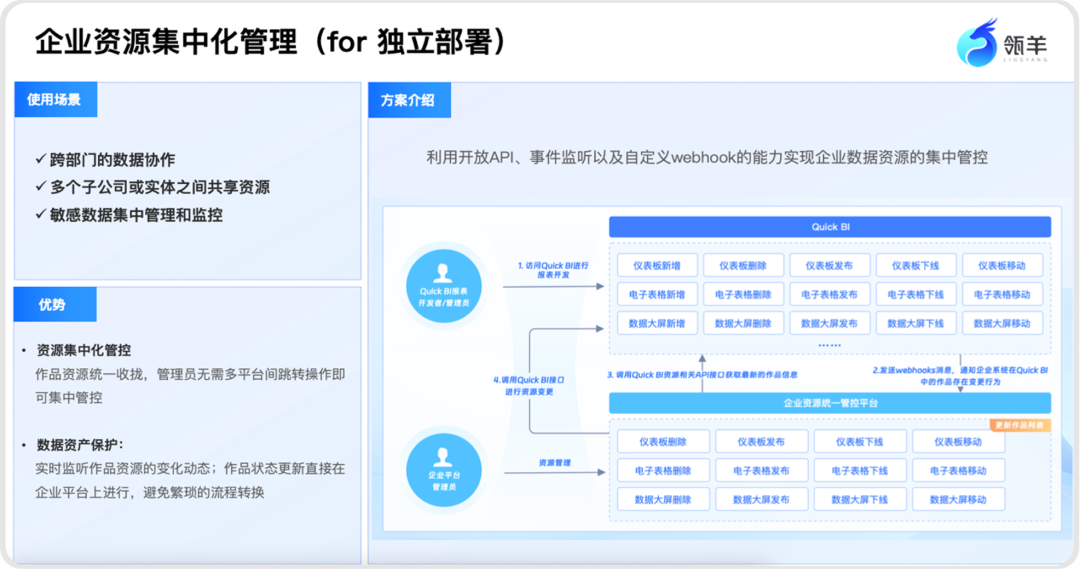
Task: Click step label 2. 发送webhooks消息
Action: point(960,375)
